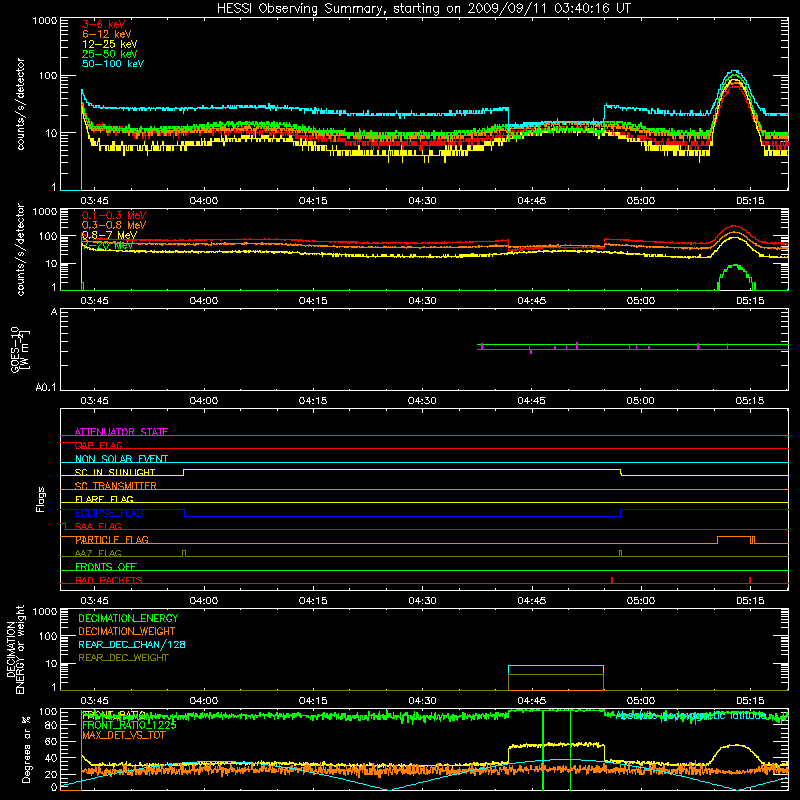Select the FLARE_FLAG label

click(x=104, y=499)
